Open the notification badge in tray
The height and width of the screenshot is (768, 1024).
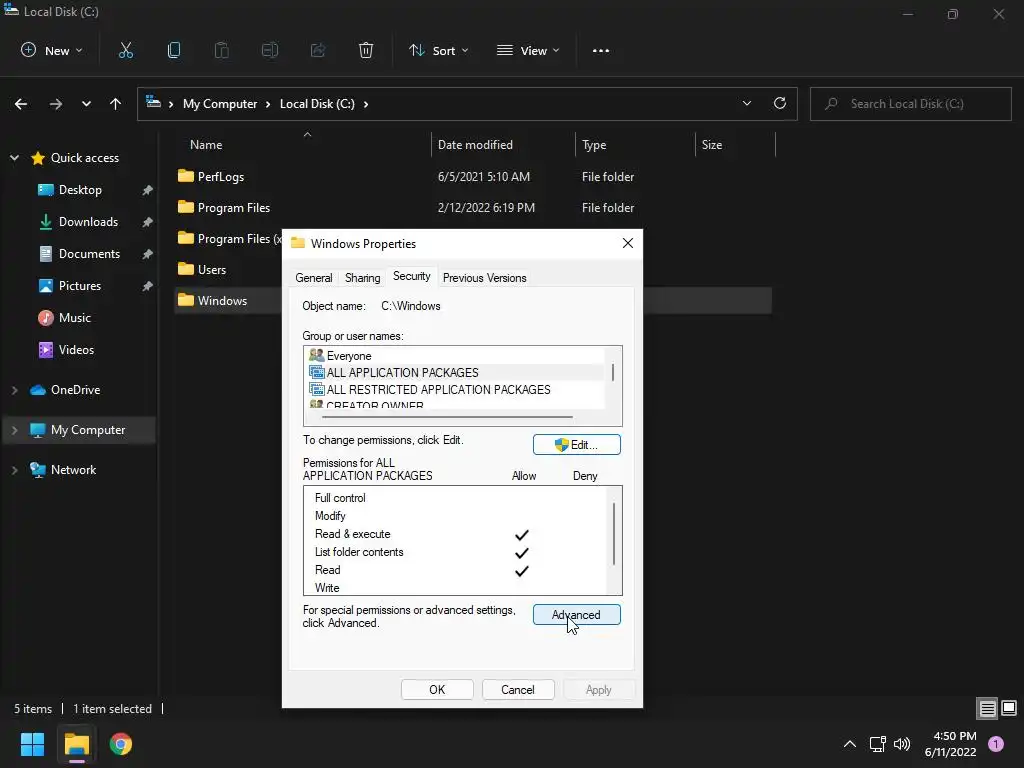click(x=996, y=743)
